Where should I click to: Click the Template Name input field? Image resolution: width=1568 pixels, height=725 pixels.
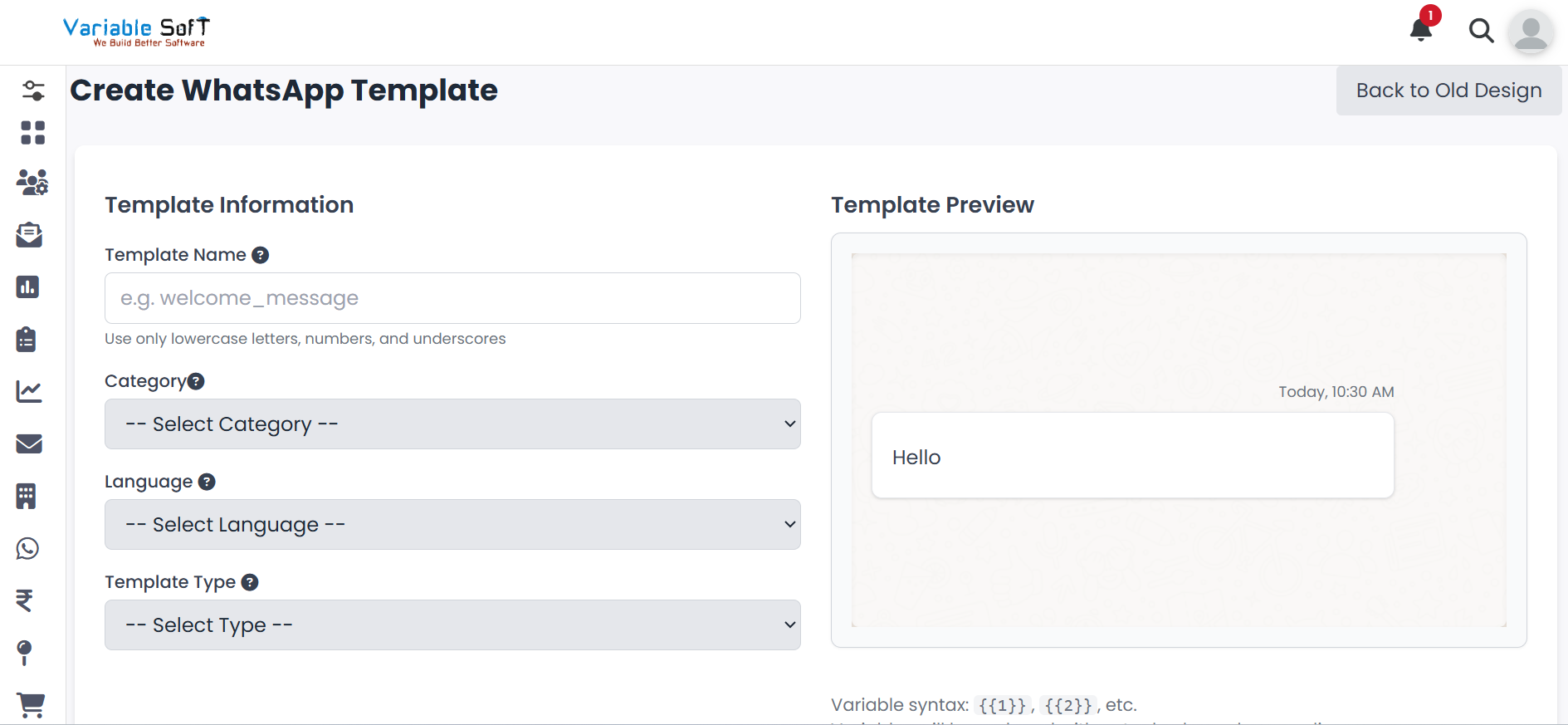[x=452, y=298]
